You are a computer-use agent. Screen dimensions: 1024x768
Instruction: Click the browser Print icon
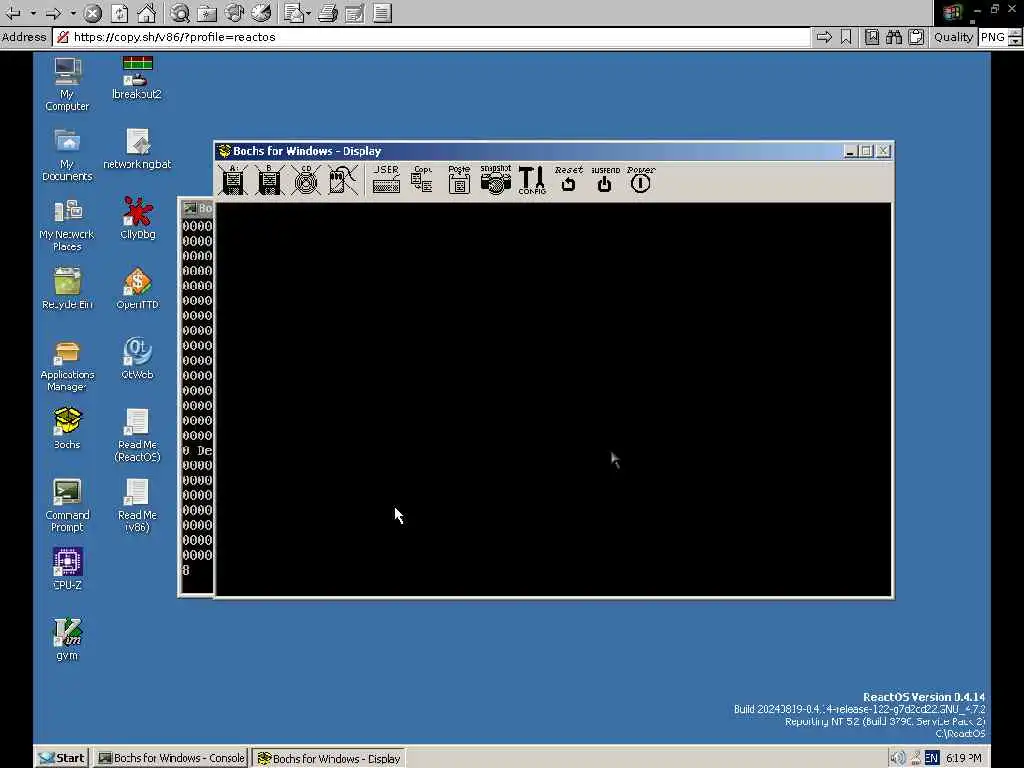pos(328,13)
